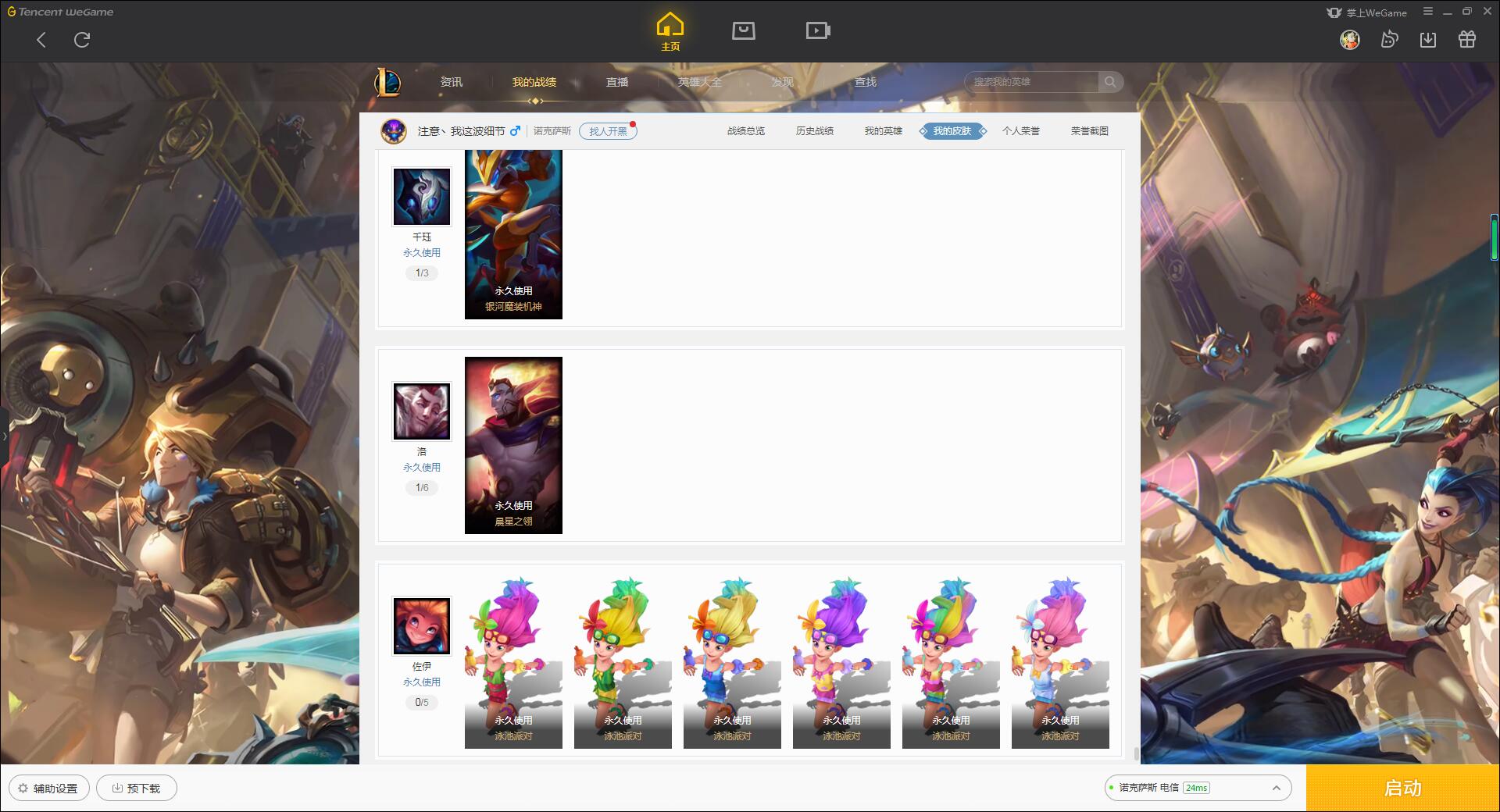The width and height of the screenshot is (1500, 812).
Task: Switch to 个人荣誉 sub-tab
Action: (1021, 131)
